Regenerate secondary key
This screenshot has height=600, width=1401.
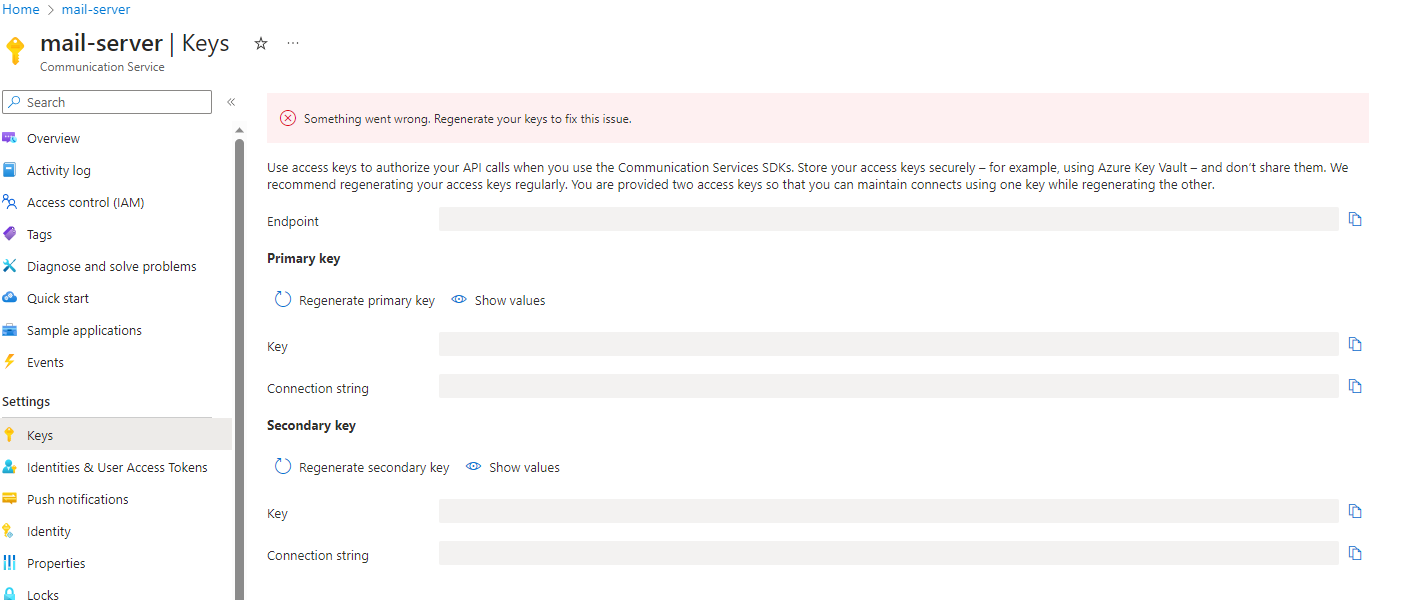pyautogui.click(x=362, y=467)
